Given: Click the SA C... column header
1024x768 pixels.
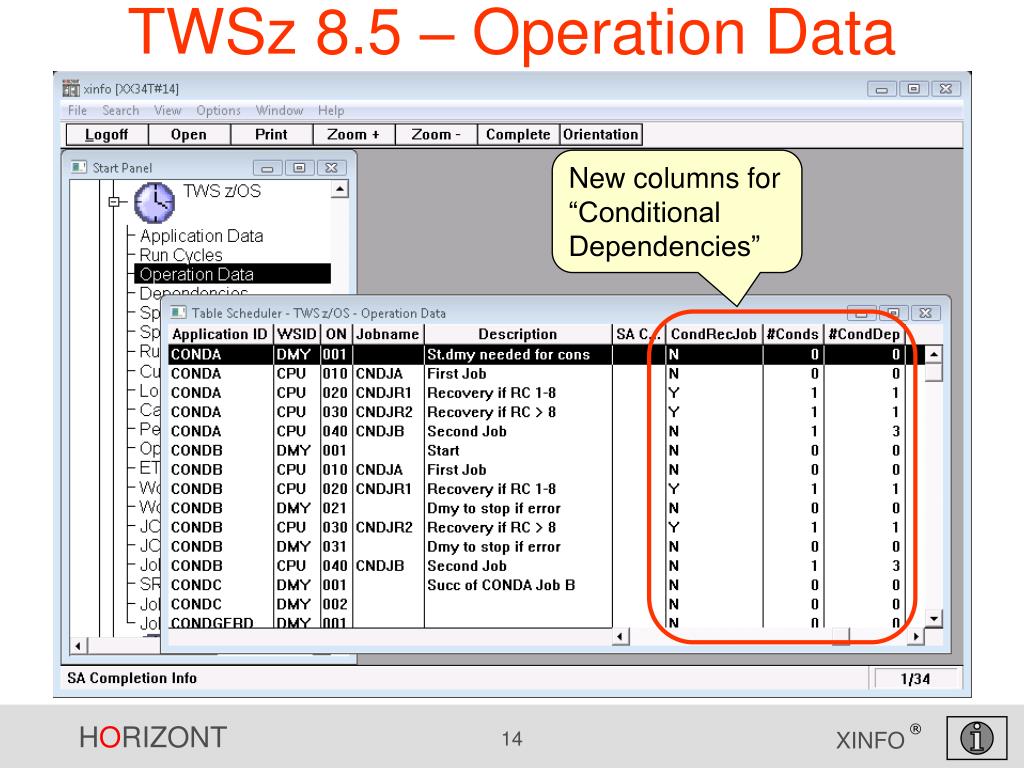Looking at the screenshot, I should pyautogui.click(x=638, y=334).
